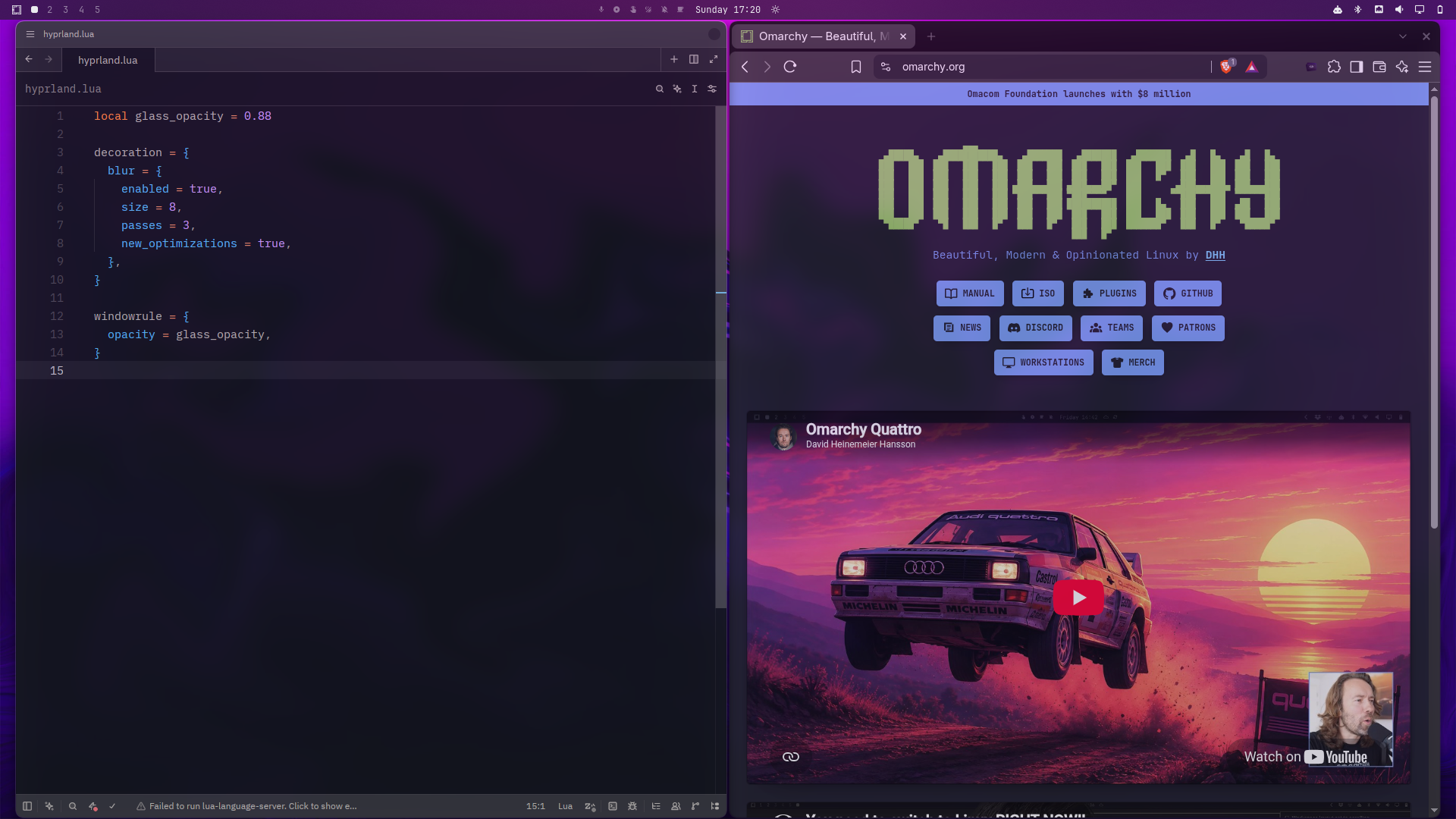Viewport: 1456px width, 819px height.
Task: Click the new_optimizations line in code
Action: [205, 243]
